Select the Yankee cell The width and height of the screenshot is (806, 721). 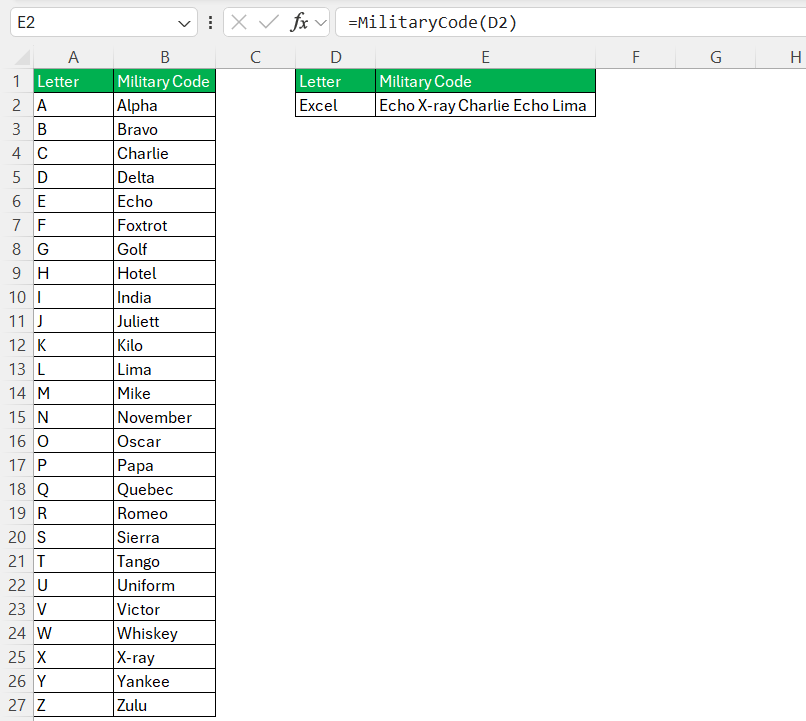click(x=164, y=681)
